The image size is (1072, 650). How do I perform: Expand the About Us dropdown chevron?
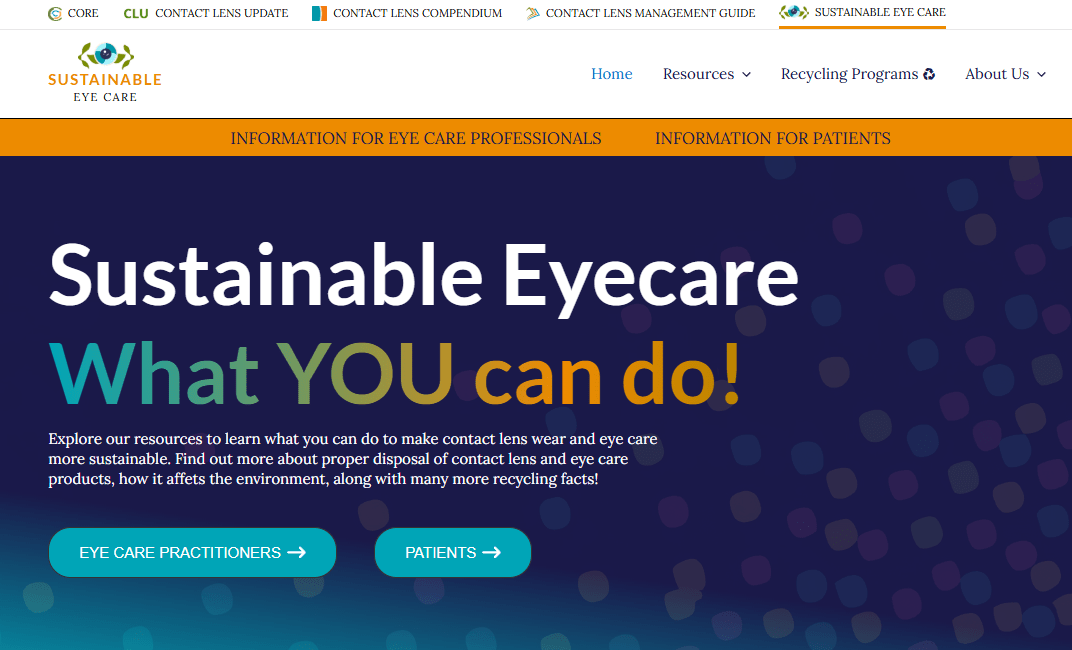coord(1041,75)
